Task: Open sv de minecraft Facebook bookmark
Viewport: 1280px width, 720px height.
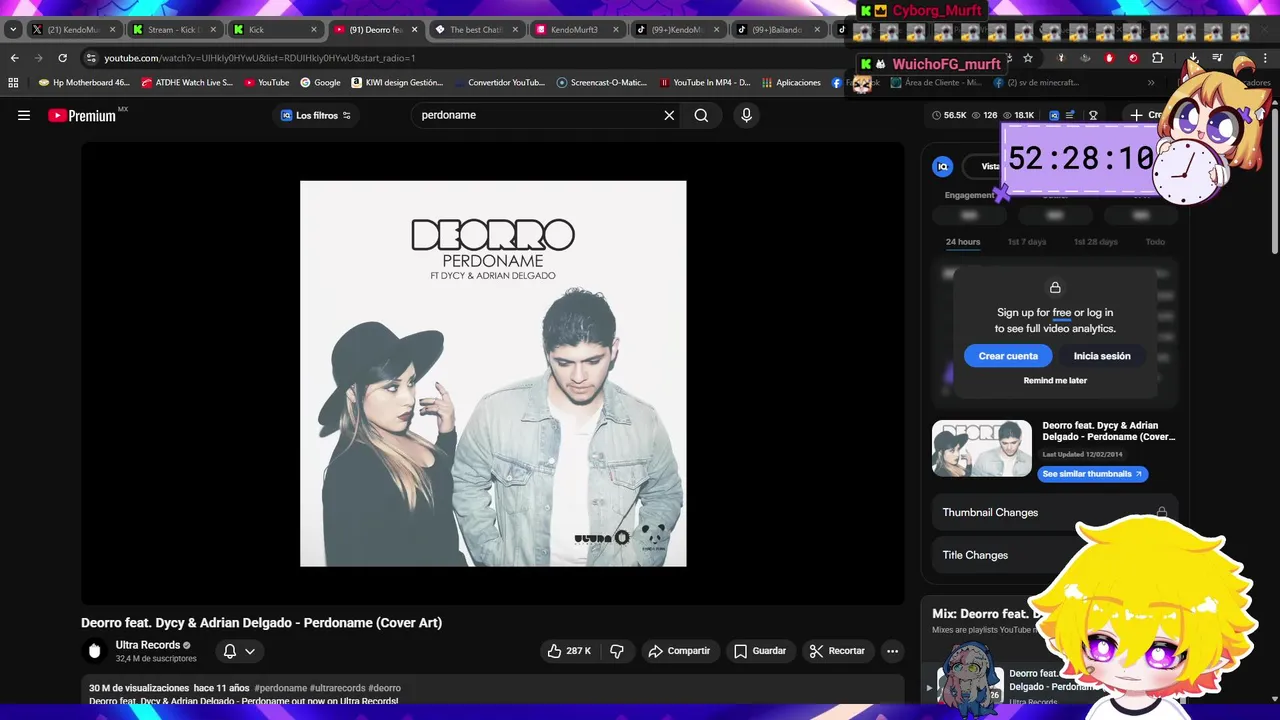Action: tap(1036, 83)
